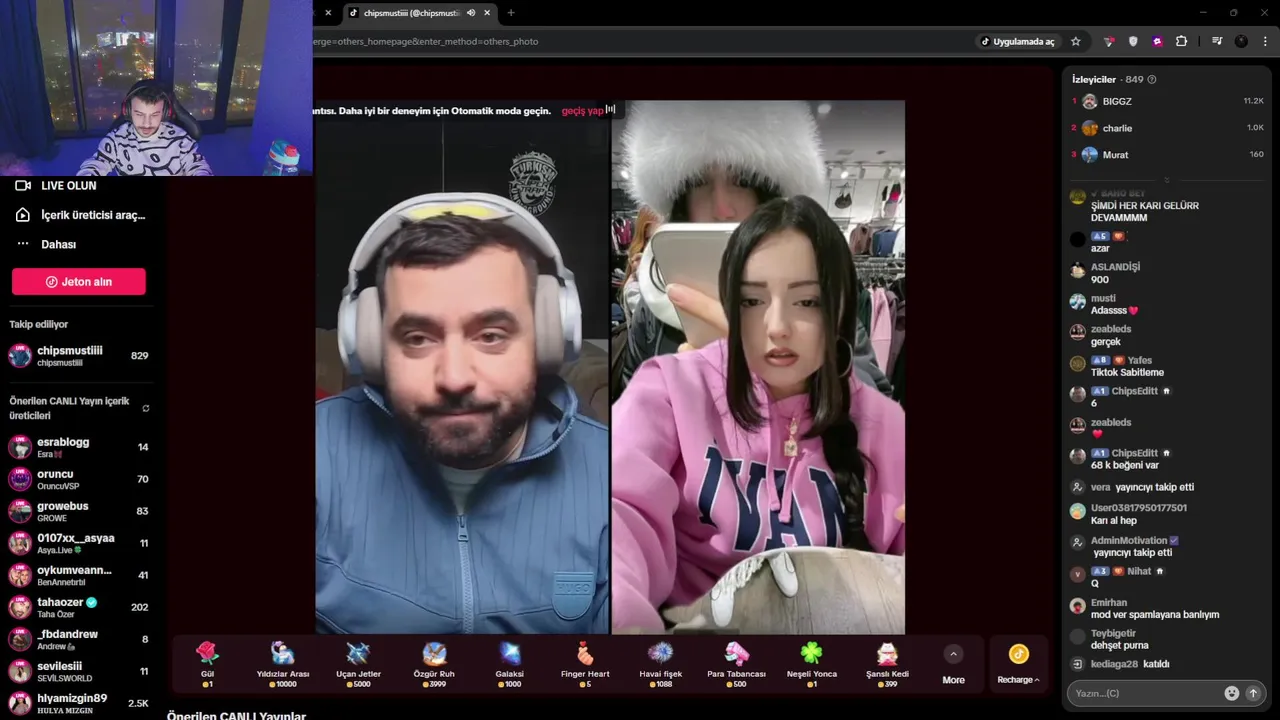Send the Para Tabancası gift
The height and width of the screenshot is (720, 1280).
pyautogui.click(x=736, y=665)
